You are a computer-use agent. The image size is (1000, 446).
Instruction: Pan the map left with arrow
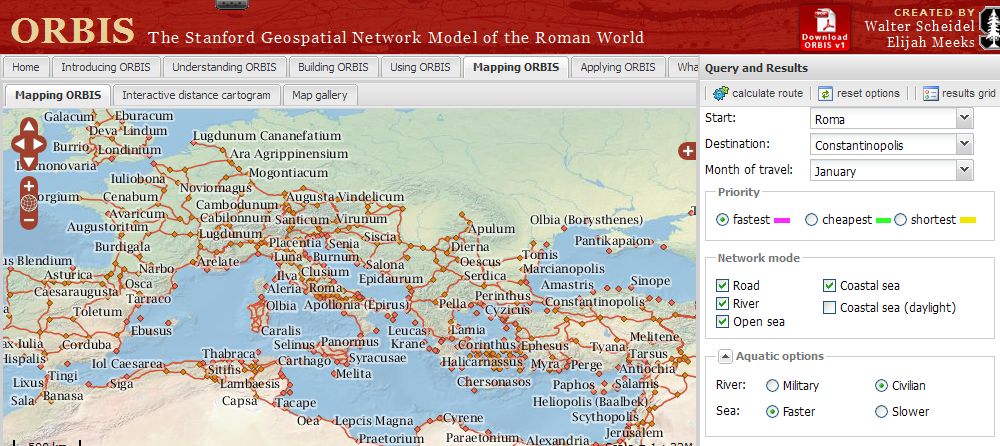18,144
